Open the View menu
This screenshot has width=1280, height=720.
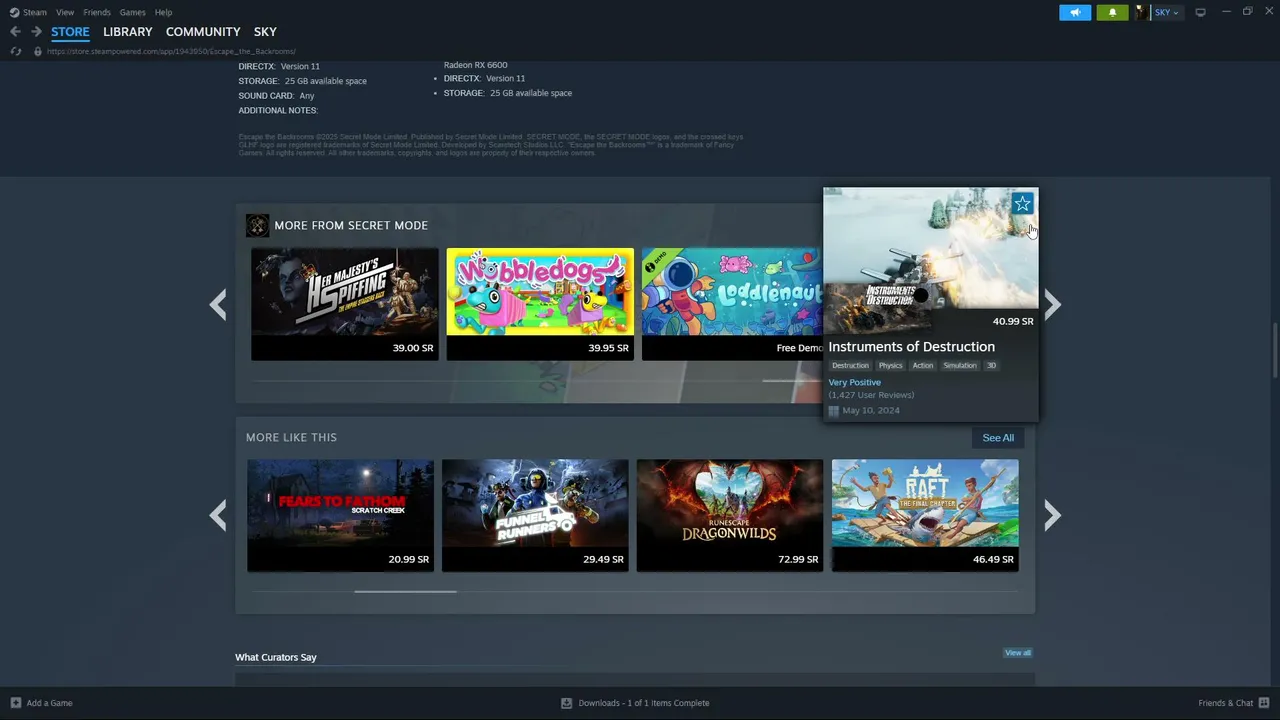(x=65, y=12)
